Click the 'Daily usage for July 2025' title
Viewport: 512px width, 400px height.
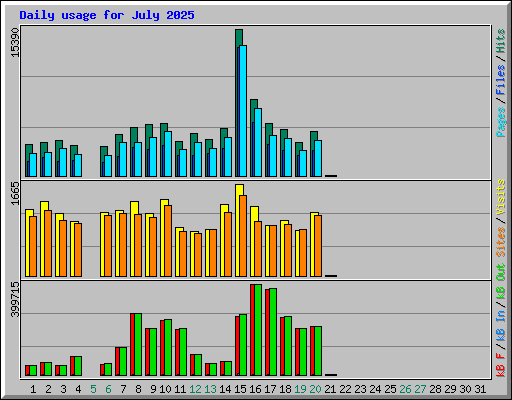point(107,15)
